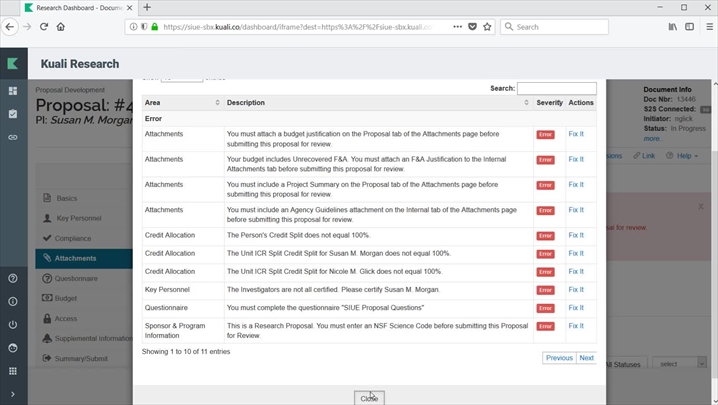Viewport: 718px width, 405px height.
Task: Click Fix It for budget justification error
Action: click(576, 133)
